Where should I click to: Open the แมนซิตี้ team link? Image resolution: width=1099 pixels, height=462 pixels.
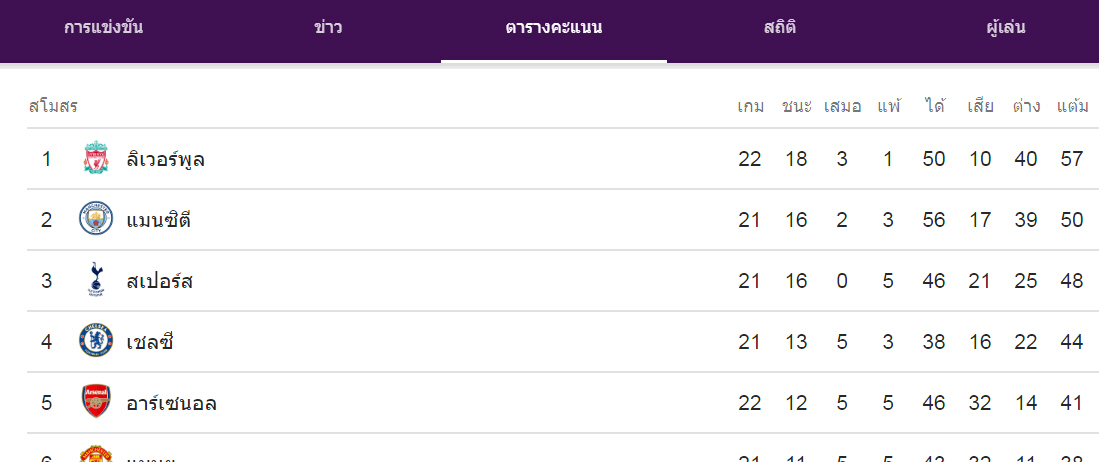pyautogui.click(x=159, y=220)
